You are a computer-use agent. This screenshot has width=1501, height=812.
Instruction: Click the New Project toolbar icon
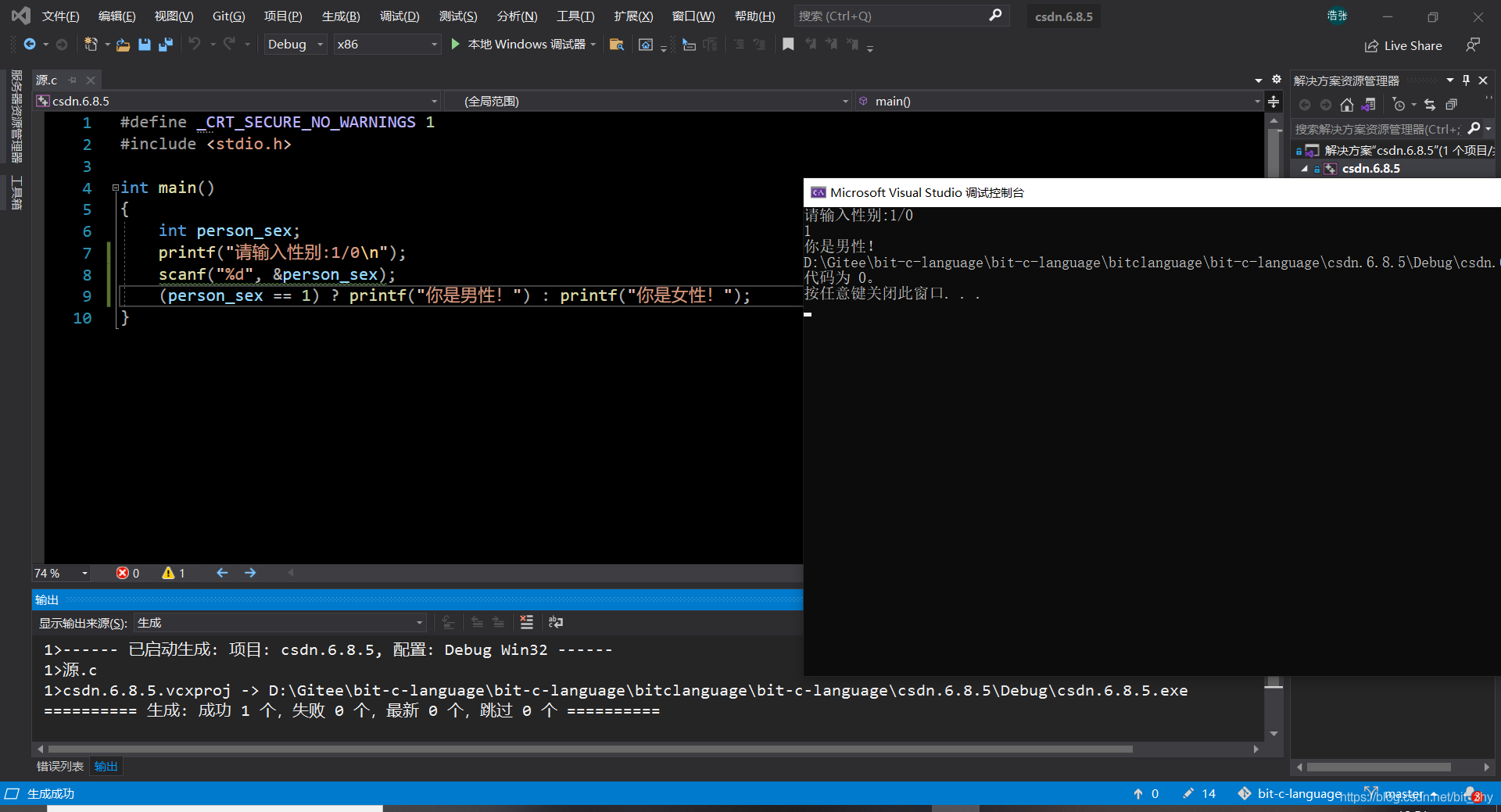91,45
